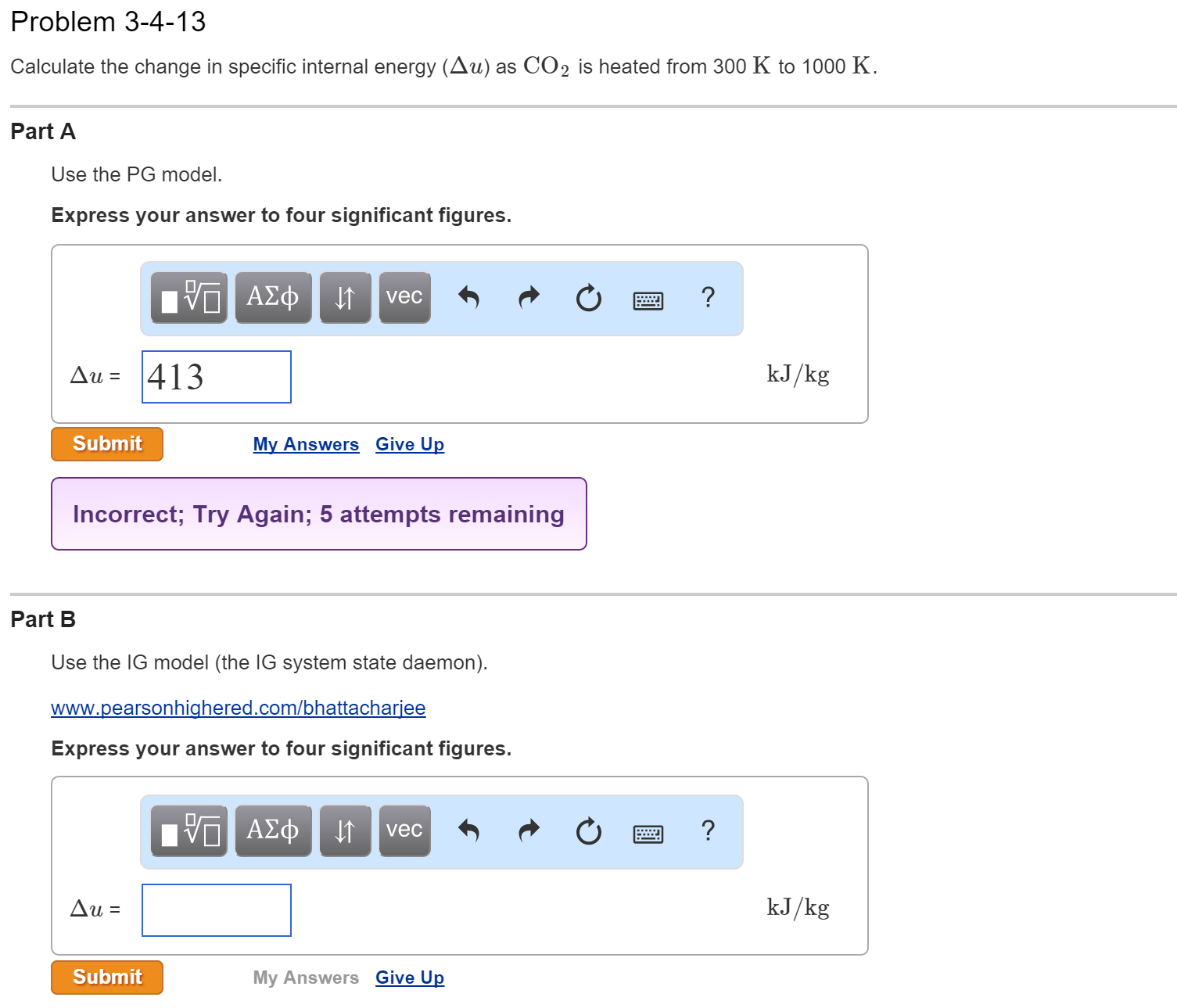Open the math templates icon in Part A toolbar
Image resolution: width=1177 pixels, height=1008 pixels.
pyautogui.click(x=188, y=298)
